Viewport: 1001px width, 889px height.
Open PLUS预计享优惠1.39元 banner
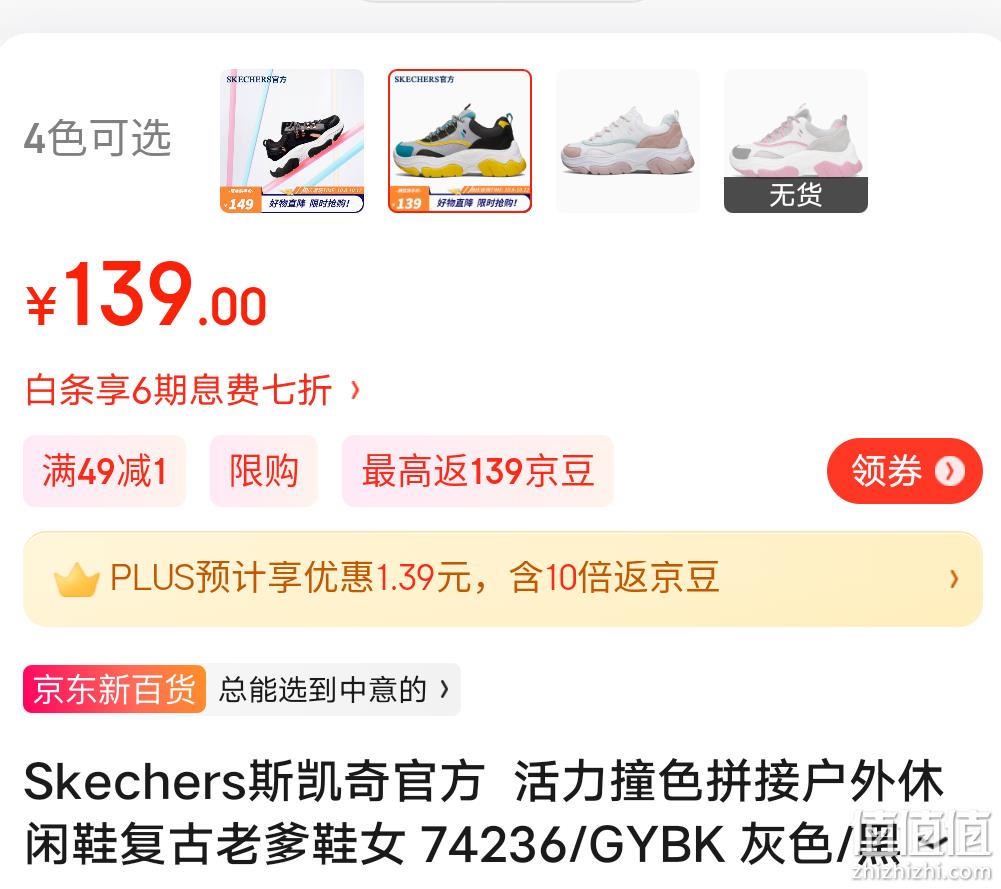tap(502, 579)
